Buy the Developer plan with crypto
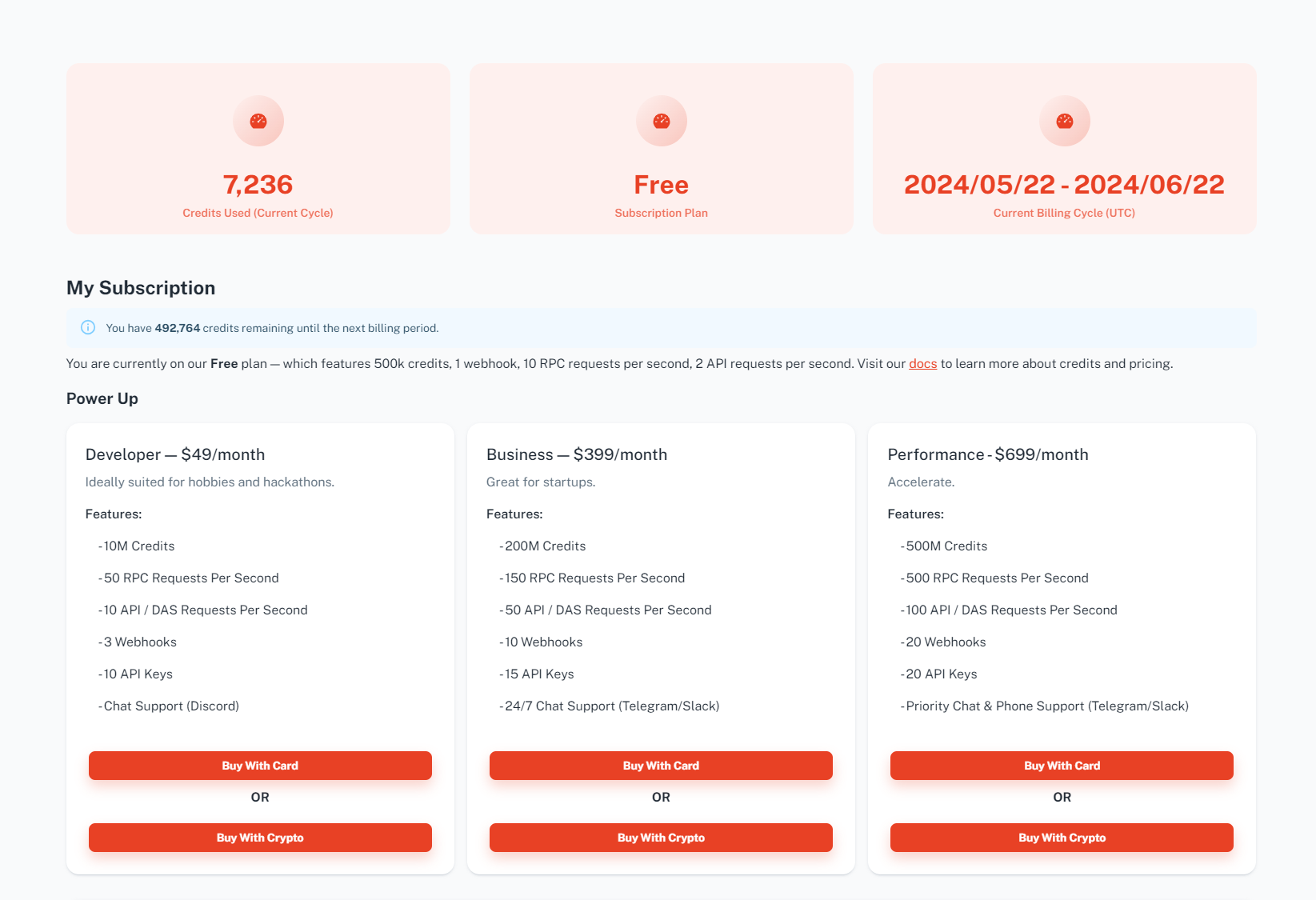 [x=259, y=838]
